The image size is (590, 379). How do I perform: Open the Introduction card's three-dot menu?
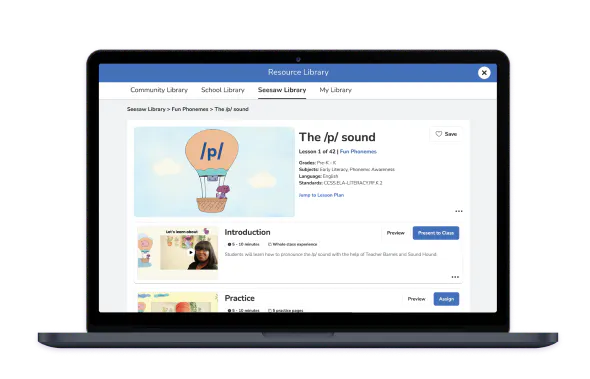[x=455, y=277]
